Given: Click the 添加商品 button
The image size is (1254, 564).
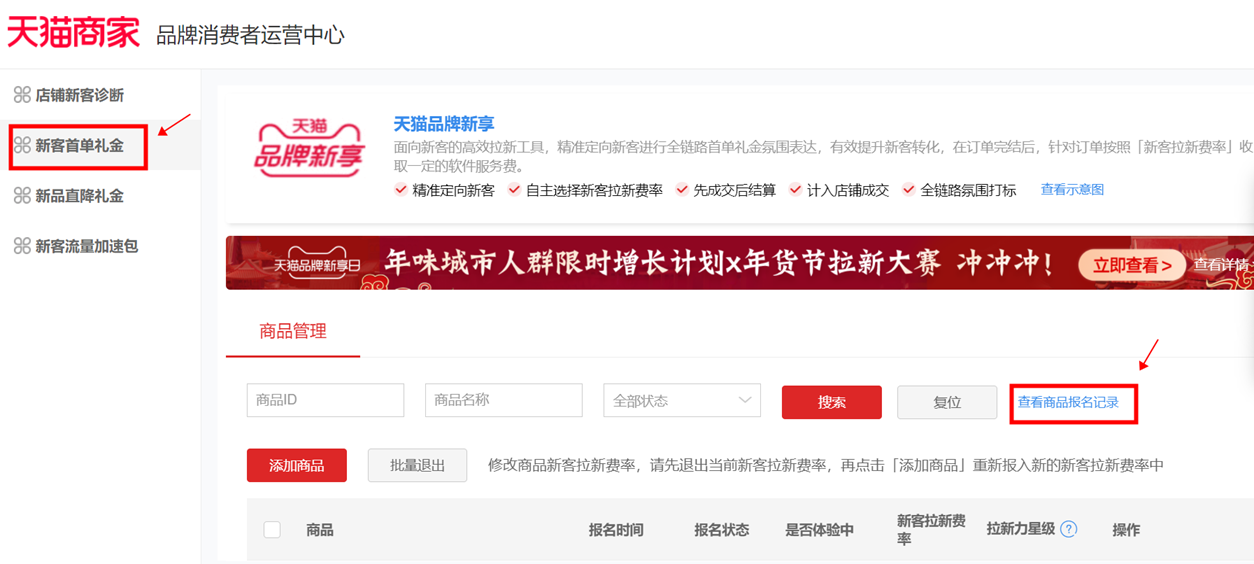Looking at the screenshot, I should (x=297, y=465).
